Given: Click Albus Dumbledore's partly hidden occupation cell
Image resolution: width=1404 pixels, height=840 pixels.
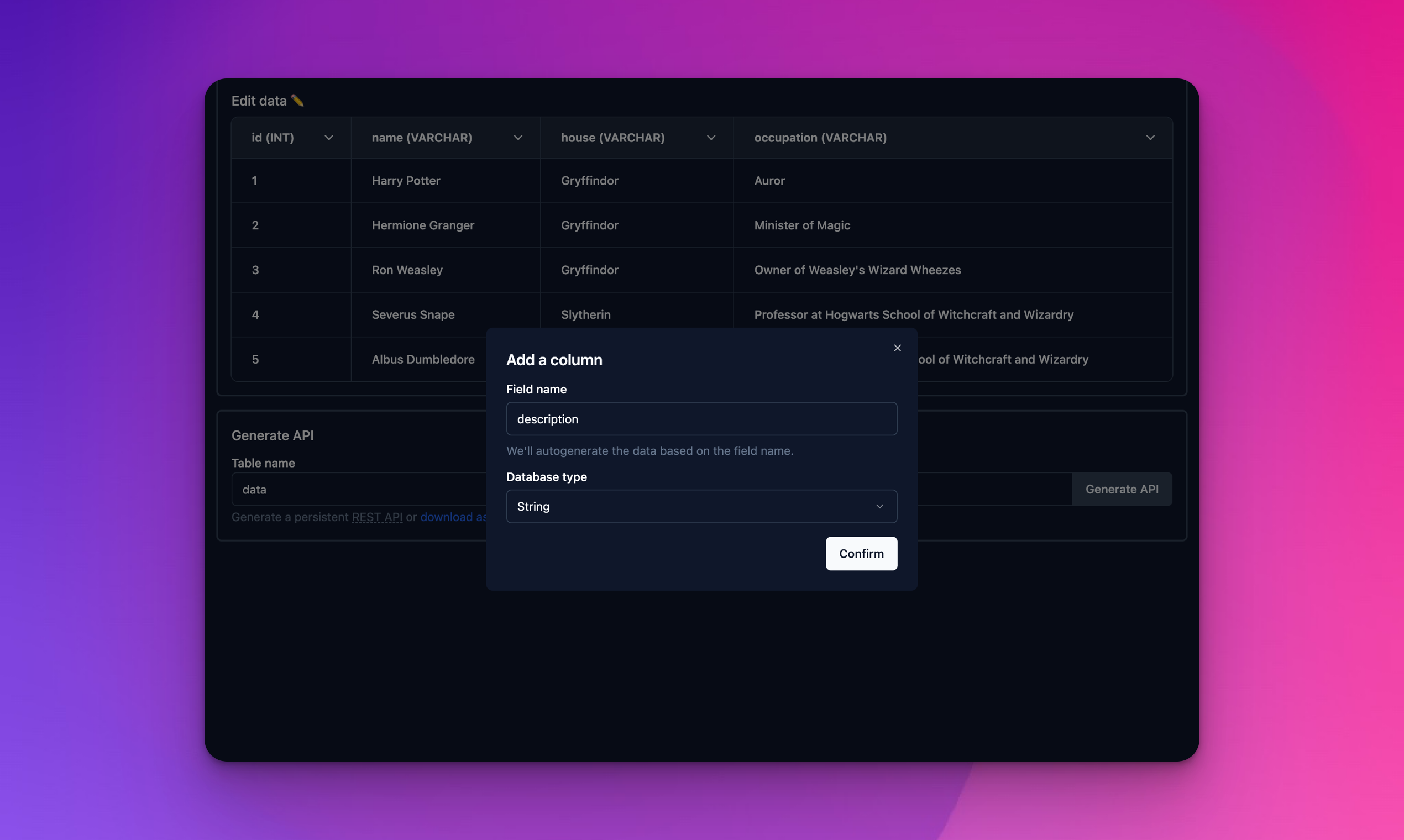Looking at the screenshot, I should pos(1045,359).
